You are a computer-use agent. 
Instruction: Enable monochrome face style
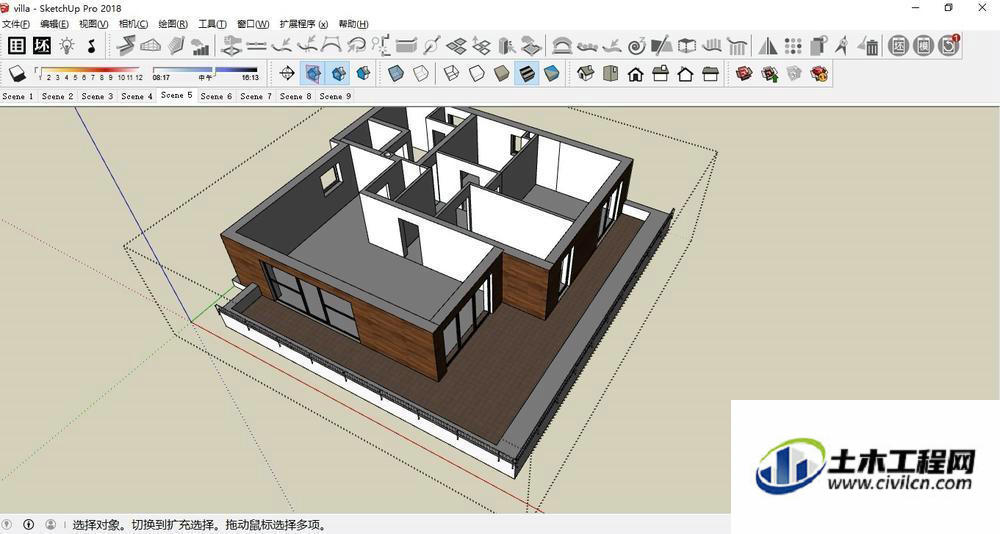pos(552,73)
